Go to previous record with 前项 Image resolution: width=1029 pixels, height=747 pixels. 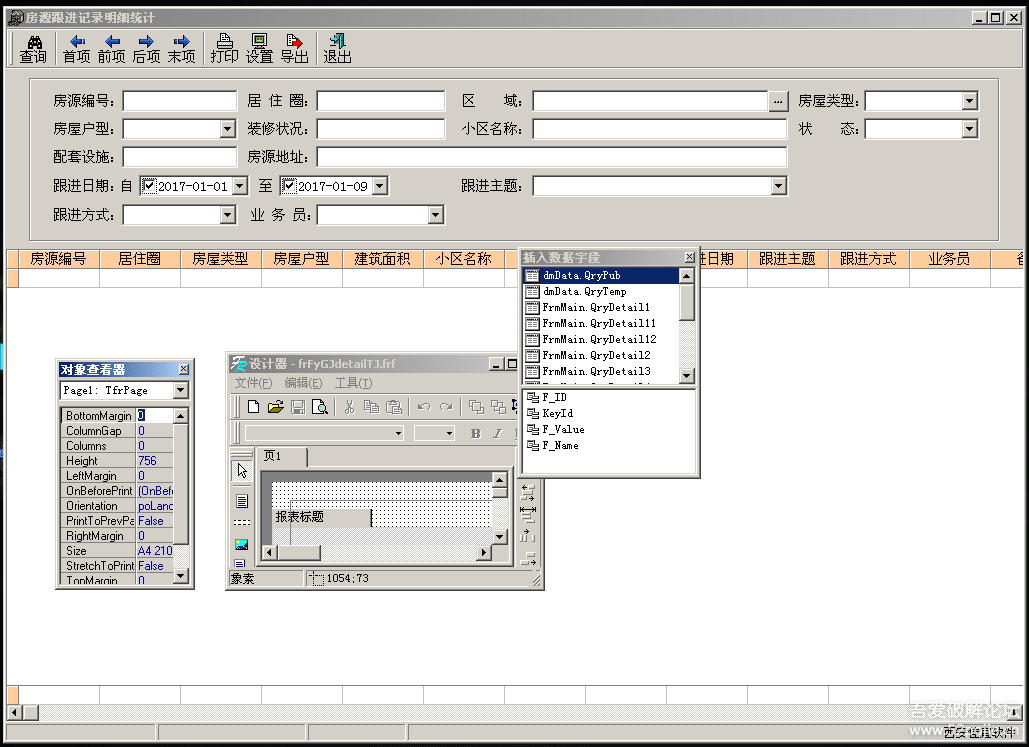112,49
